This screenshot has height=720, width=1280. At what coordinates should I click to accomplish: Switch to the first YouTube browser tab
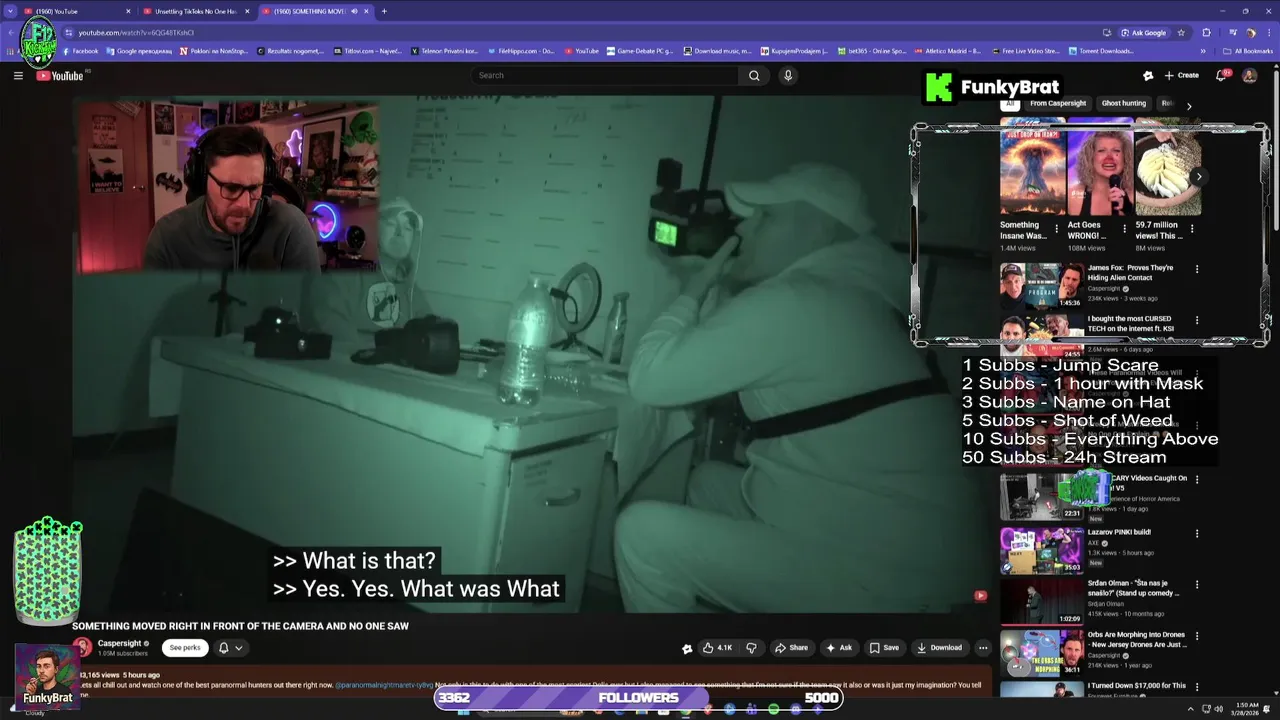point(77,11)
